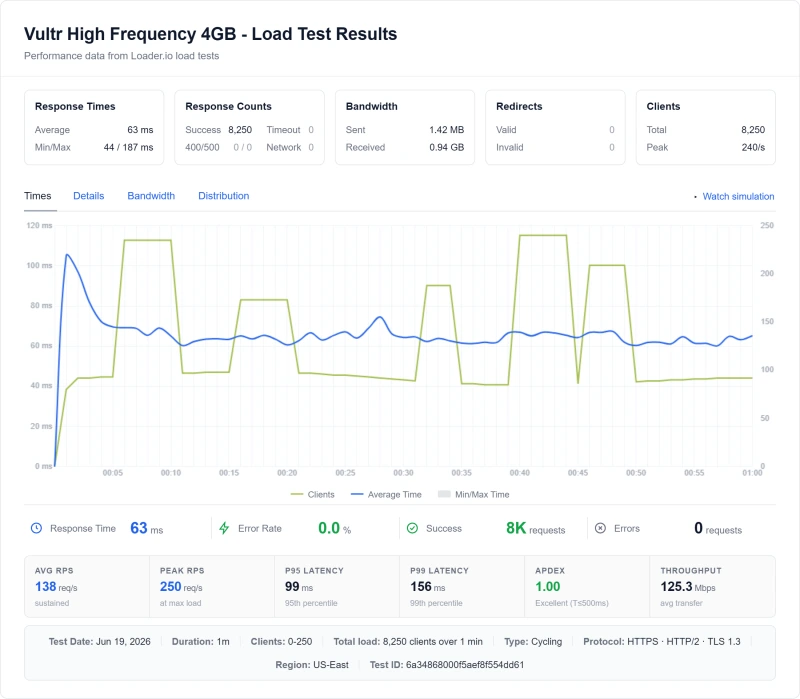Click the 01:00 time axis label
Screen dimensions: 800x699
752,473
